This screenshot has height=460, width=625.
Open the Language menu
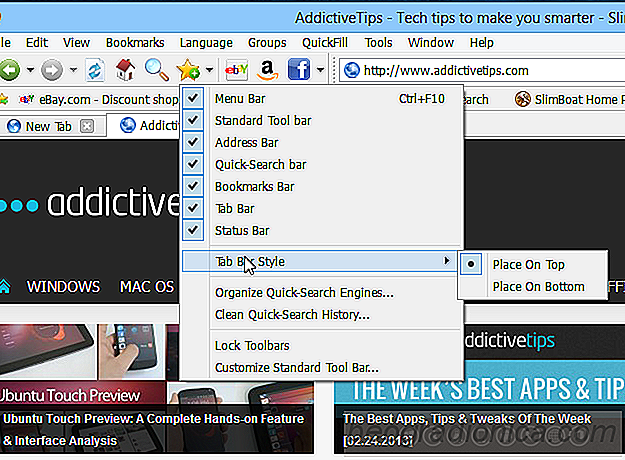click(206, 43)
